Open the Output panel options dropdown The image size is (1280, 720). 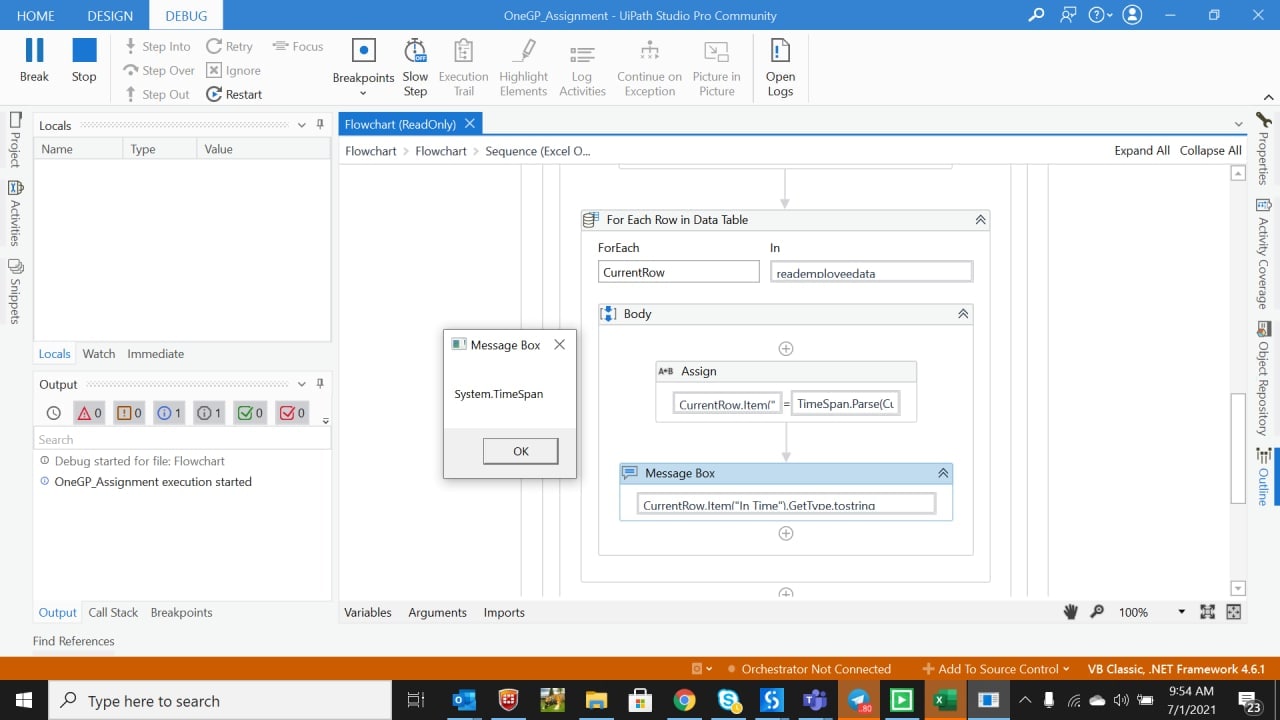pos(302,384)
